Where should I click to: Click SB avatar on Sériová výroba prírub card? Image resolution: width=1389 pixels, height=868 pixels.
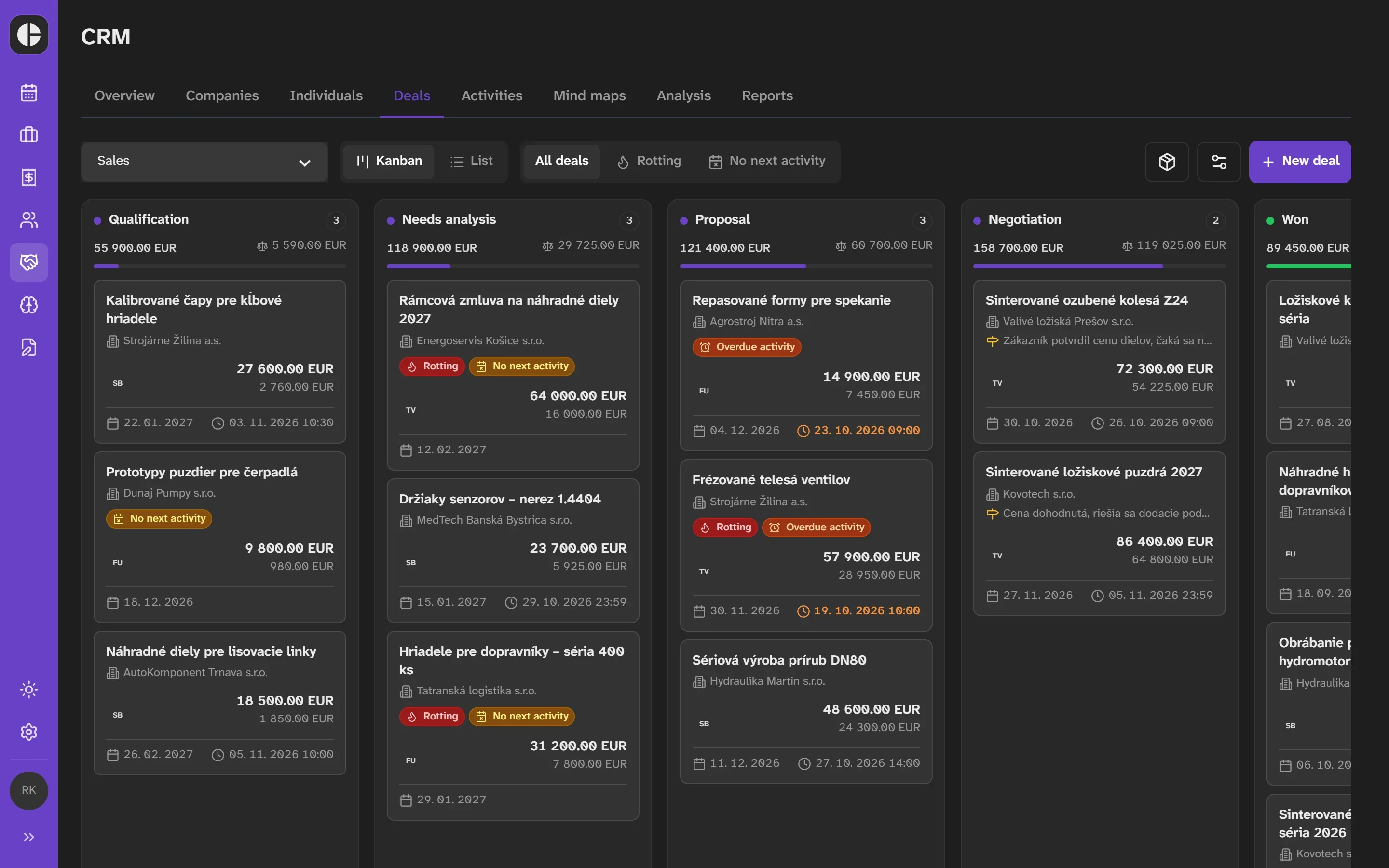(704, 724)
